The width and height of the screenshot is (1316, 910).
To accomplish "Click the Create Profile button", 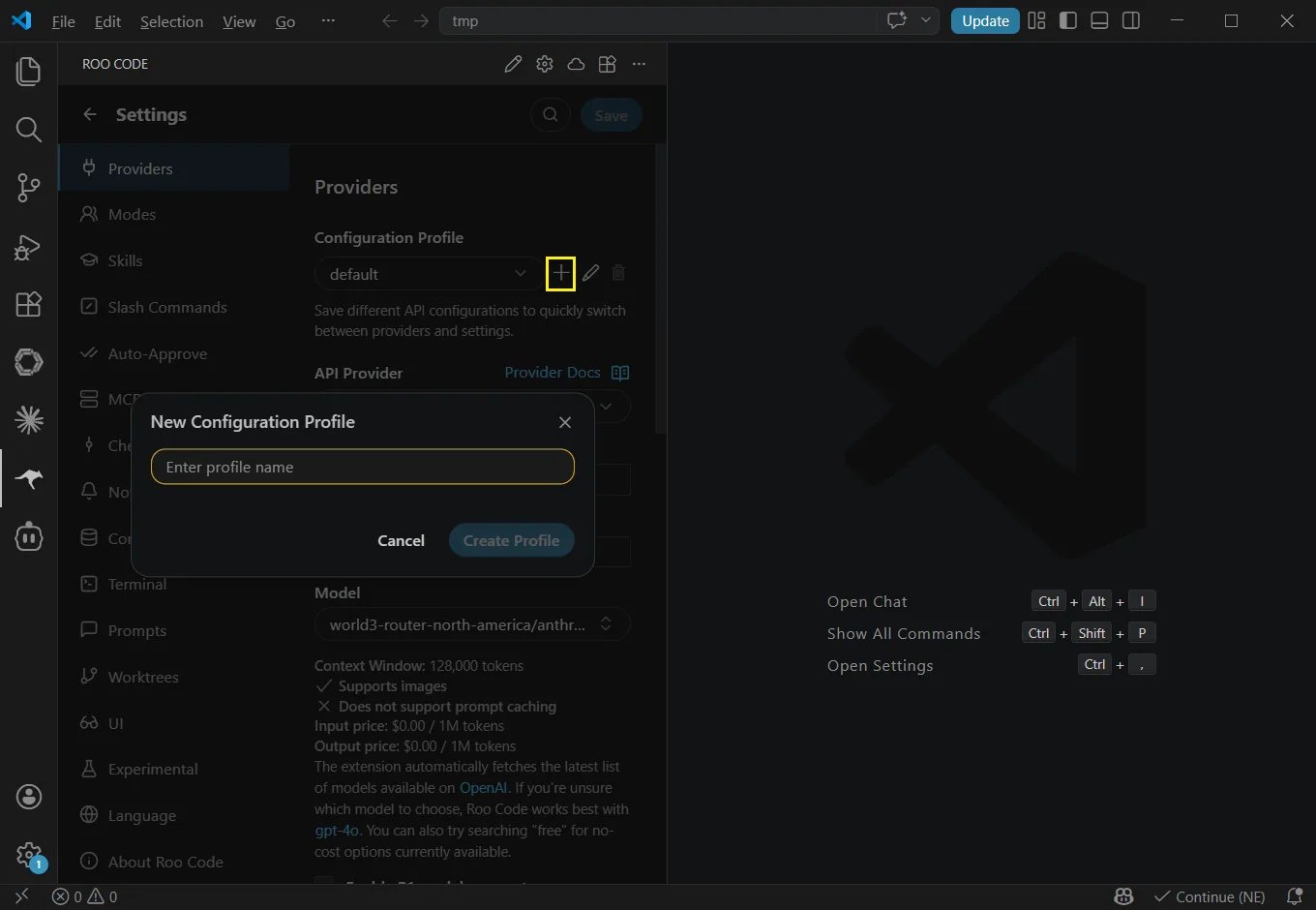I will tap(511, 540).
